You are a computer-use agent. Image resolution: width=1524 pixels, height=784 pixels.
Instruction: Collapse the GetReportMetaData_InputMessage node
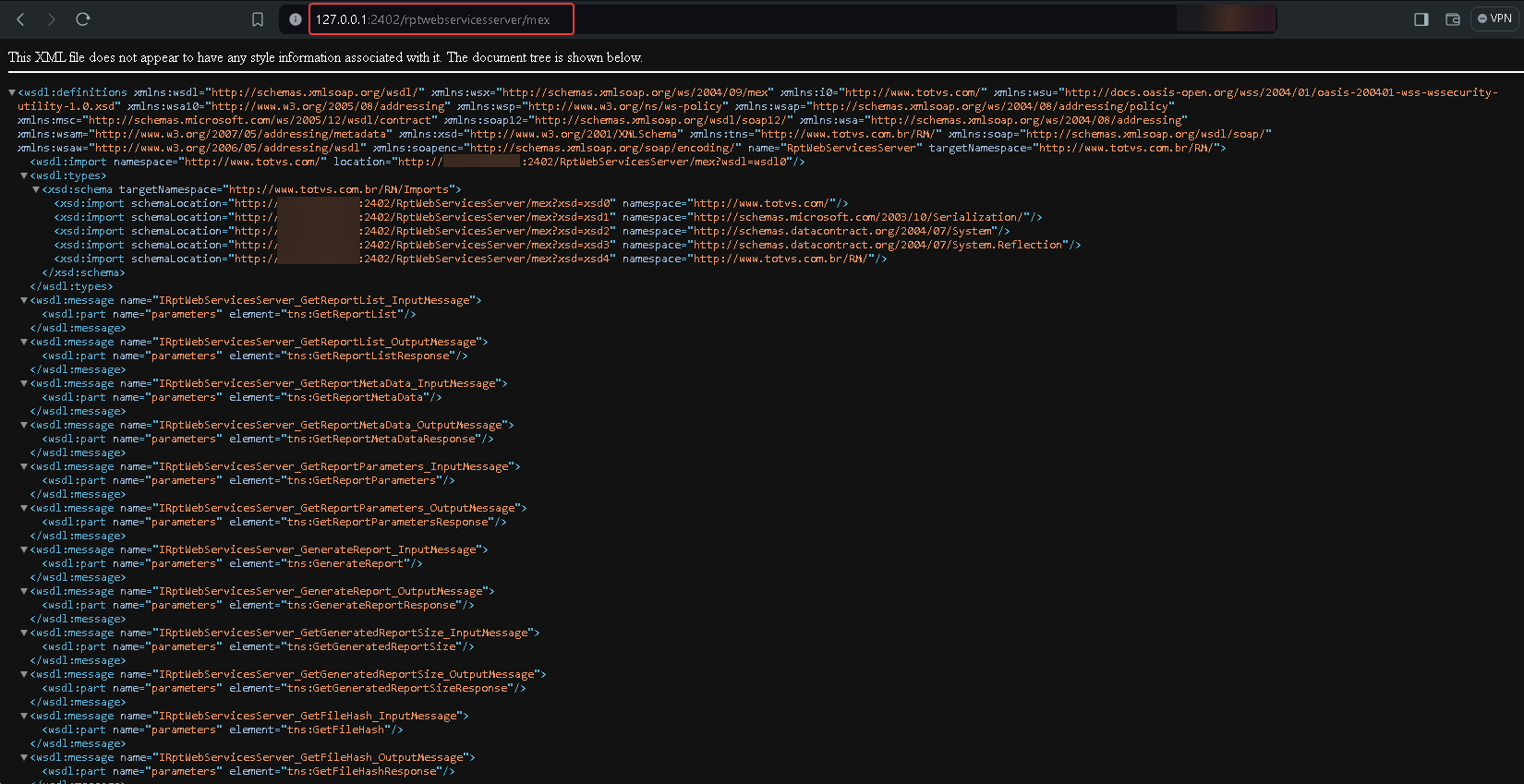click(x=24, y=383)
